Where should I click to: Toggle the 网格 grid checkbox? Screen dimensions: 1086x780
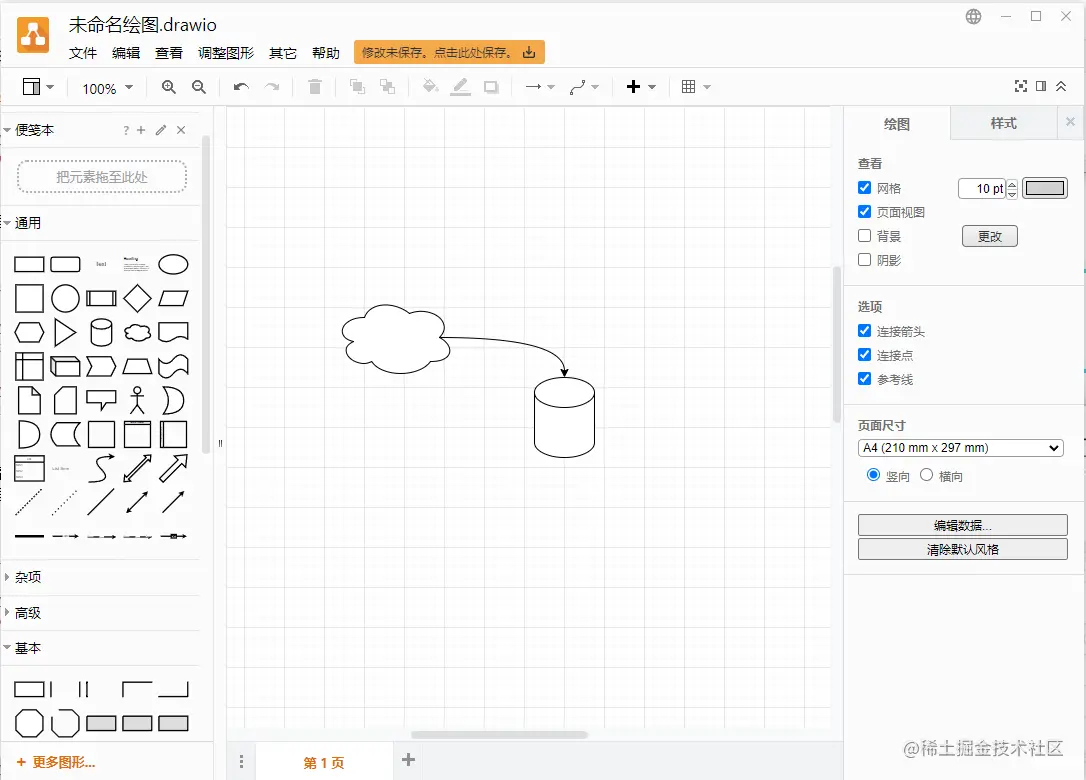(864, 188)
